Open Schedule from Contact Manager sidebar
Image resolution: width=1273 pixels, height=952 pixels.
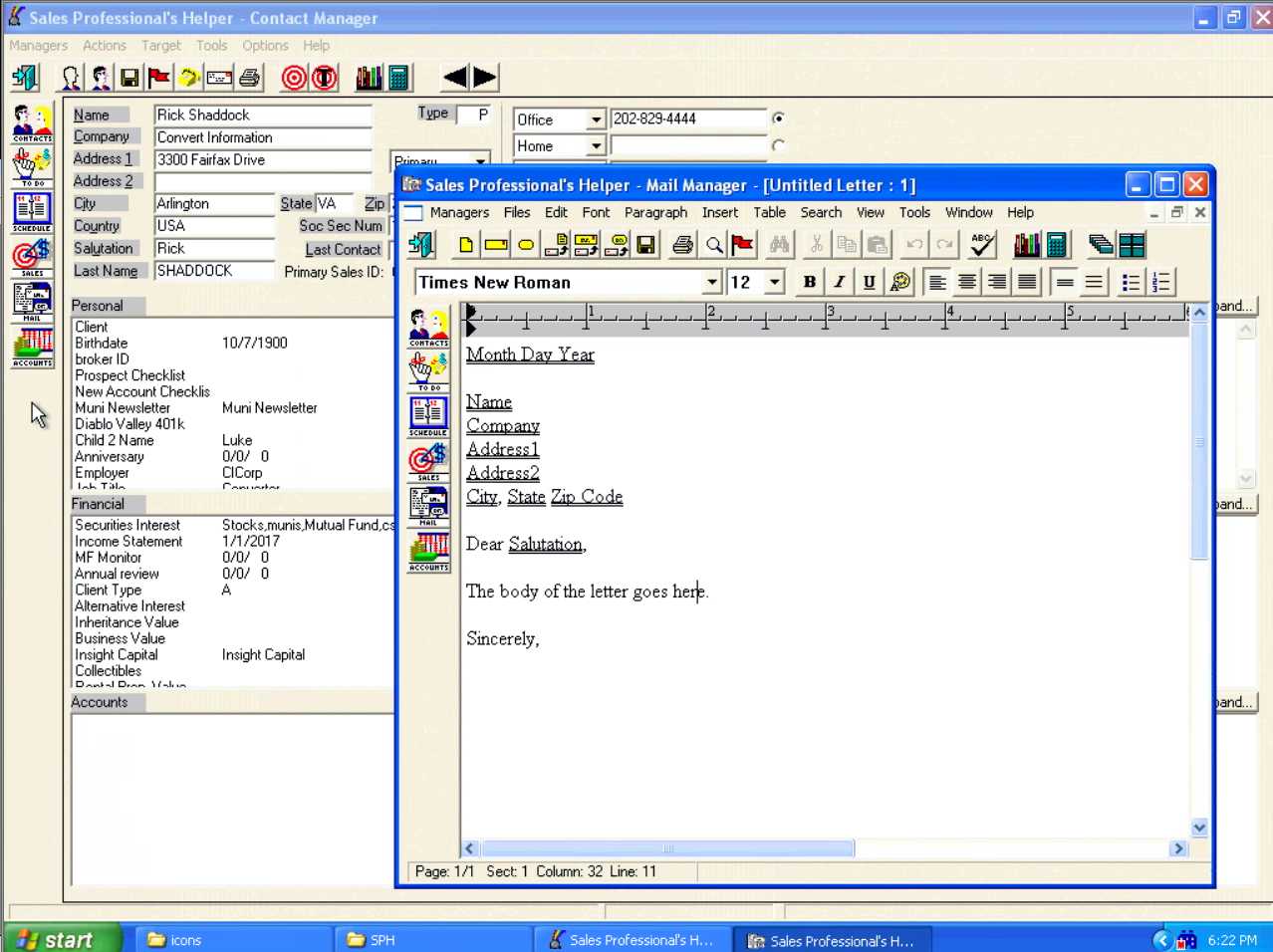33,213
